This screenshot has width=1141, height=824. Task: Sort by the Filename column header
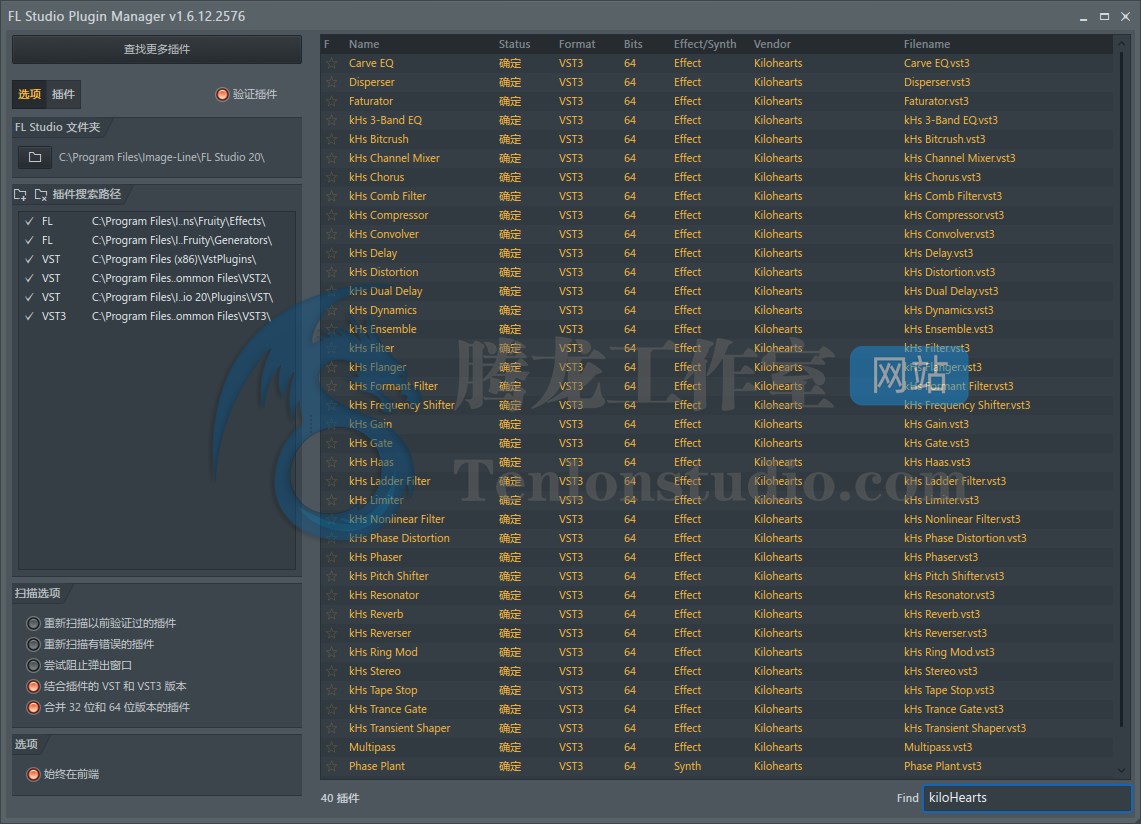(x=927, y=44)
